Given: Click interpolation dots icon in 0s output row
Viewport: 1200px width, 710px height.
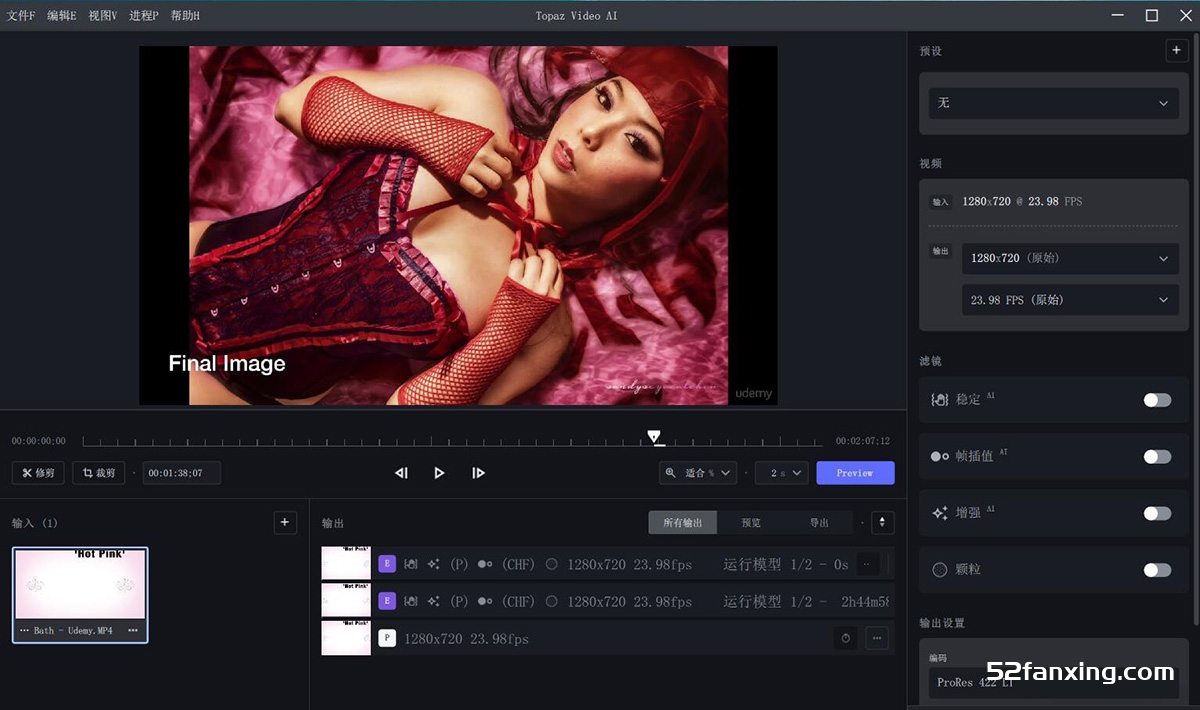Looking at the screenshot, I should tap(485, 564).
